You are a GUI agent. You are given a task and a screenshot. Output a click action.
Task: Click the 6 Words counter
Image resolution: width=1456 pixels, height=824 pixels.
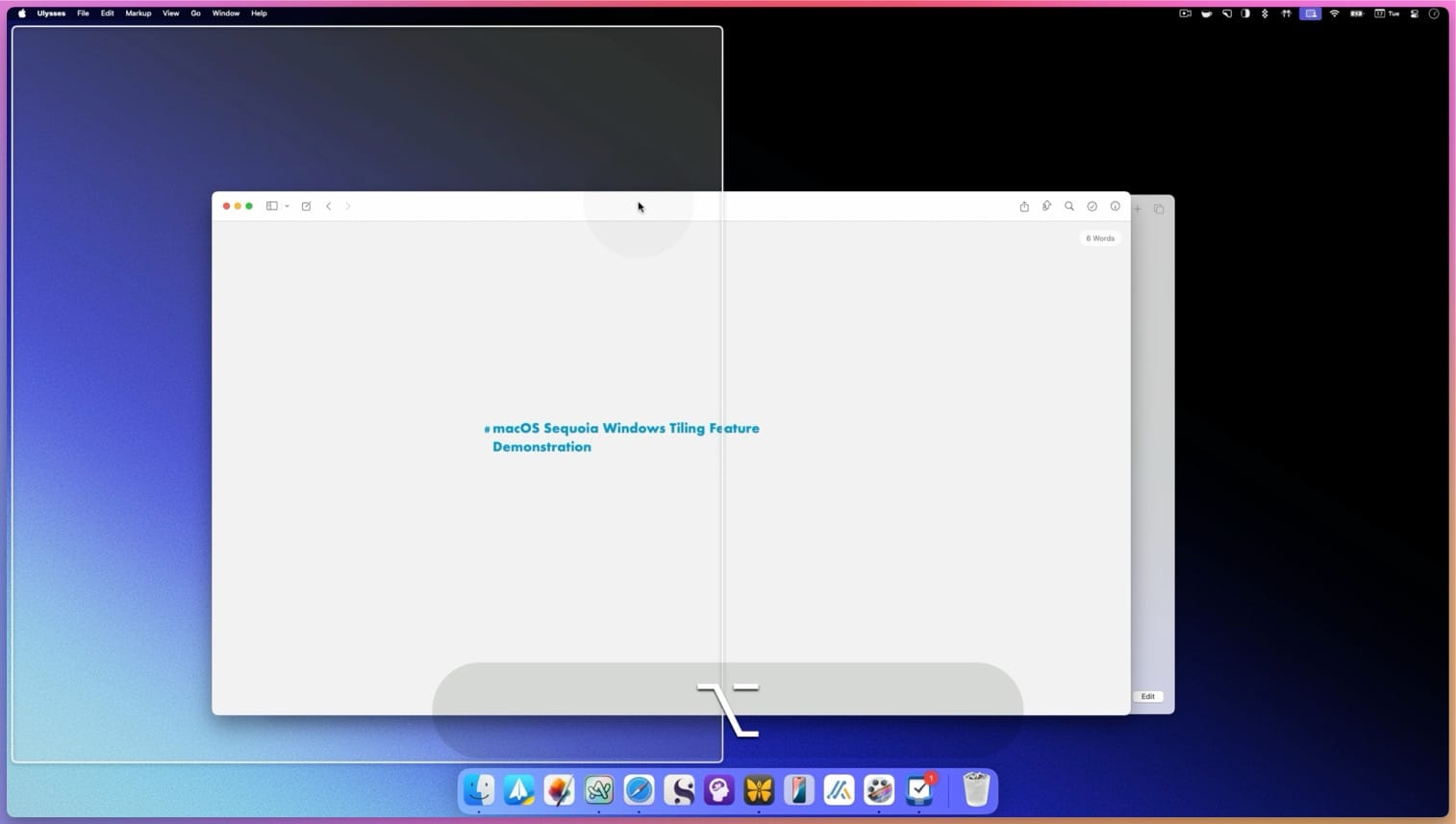[x=1099, y=237]
